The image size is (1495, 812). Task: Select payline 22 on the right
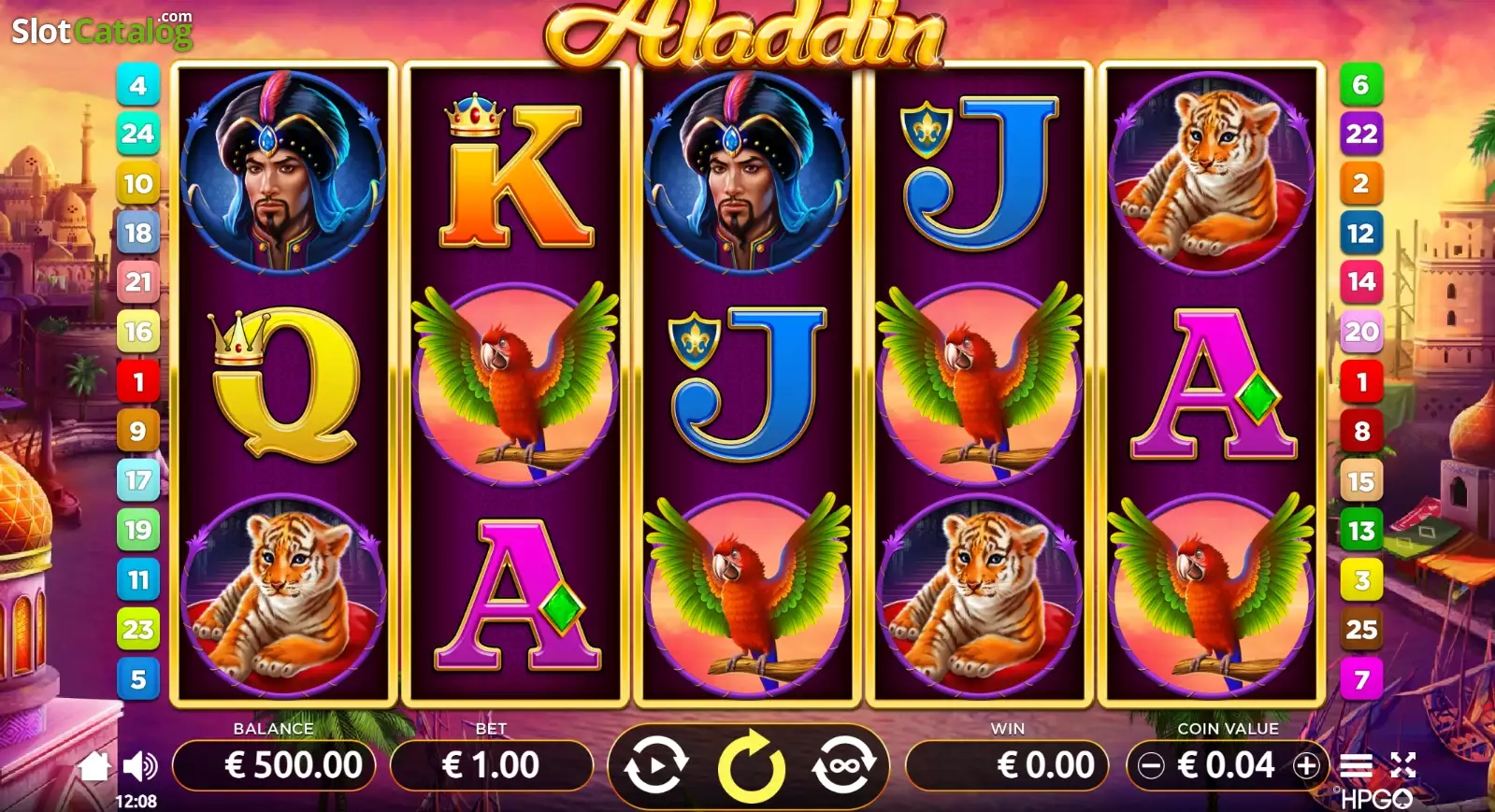[1361, 134]
